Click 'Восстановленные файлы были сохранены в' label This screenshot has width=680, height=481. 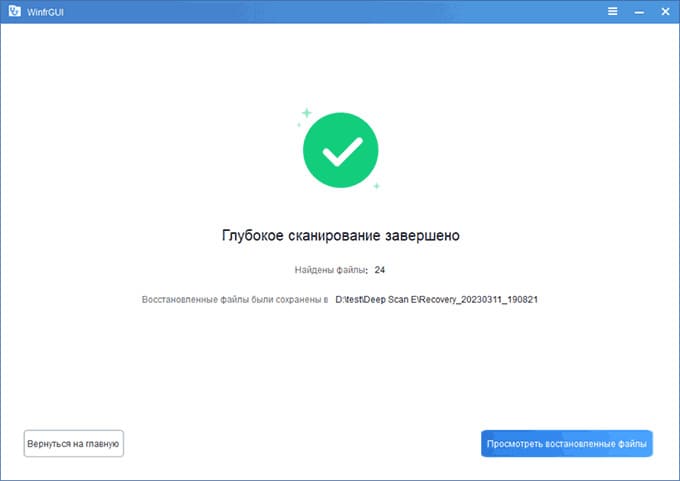(x=235, y=300)
